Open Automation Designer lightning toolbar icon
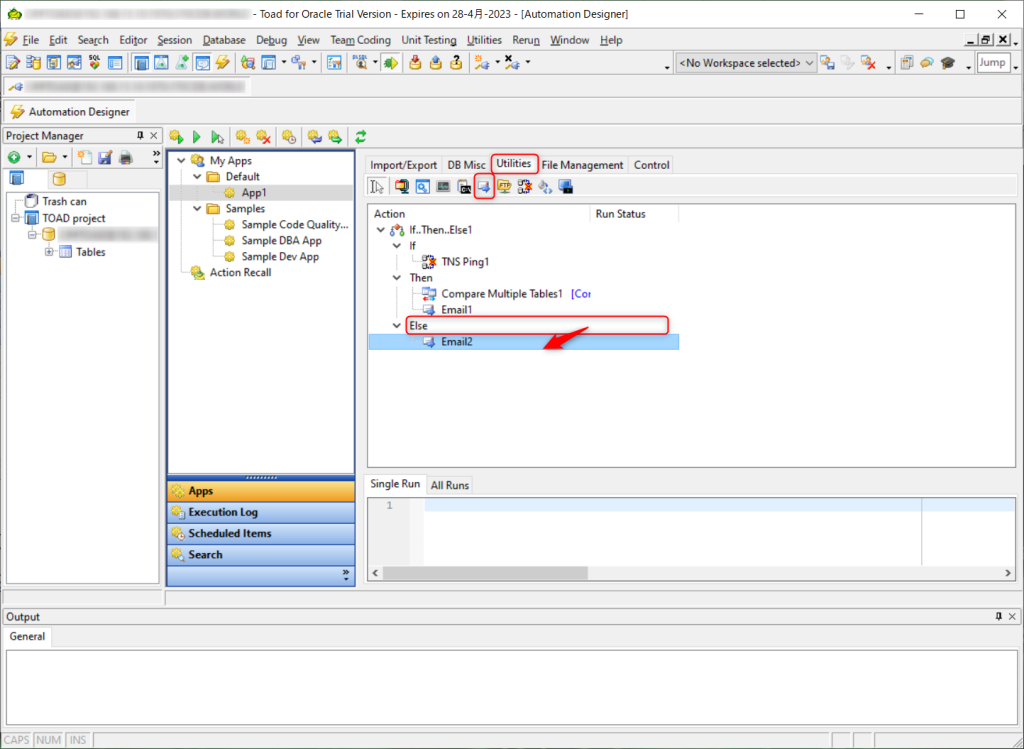 (x=223, y=63)
